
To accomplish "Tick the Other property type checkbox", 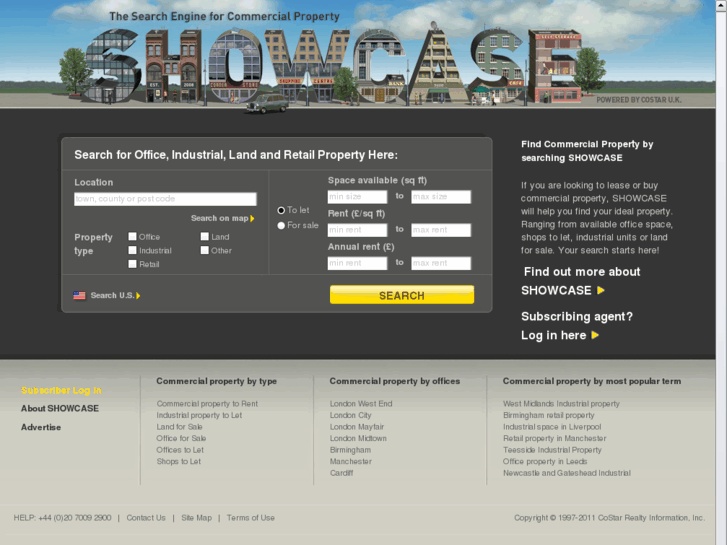I will [204, 250].
